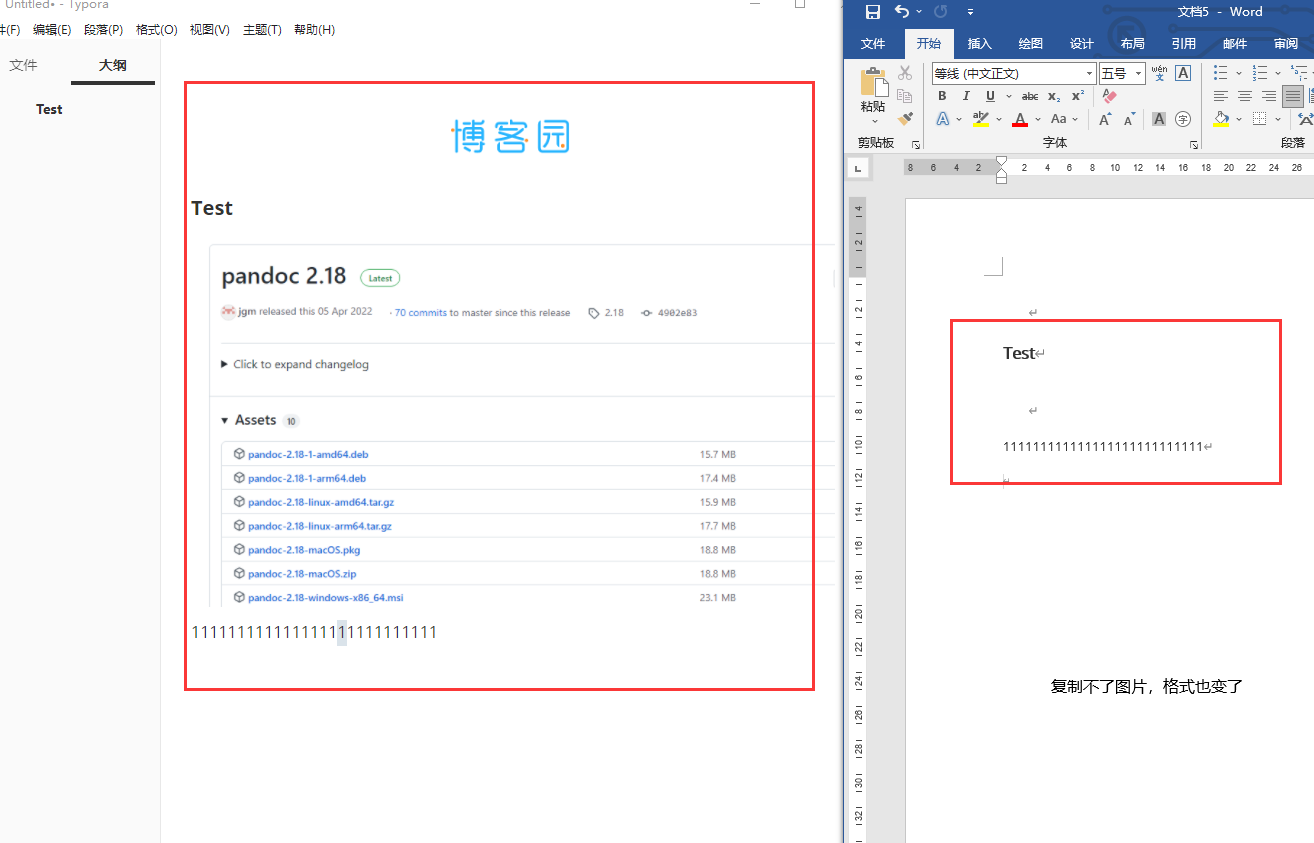The width and height of the screenshot is (1314, 843).
Task: Toggle Italic formatting in Word
Action: tap(966, 96)
